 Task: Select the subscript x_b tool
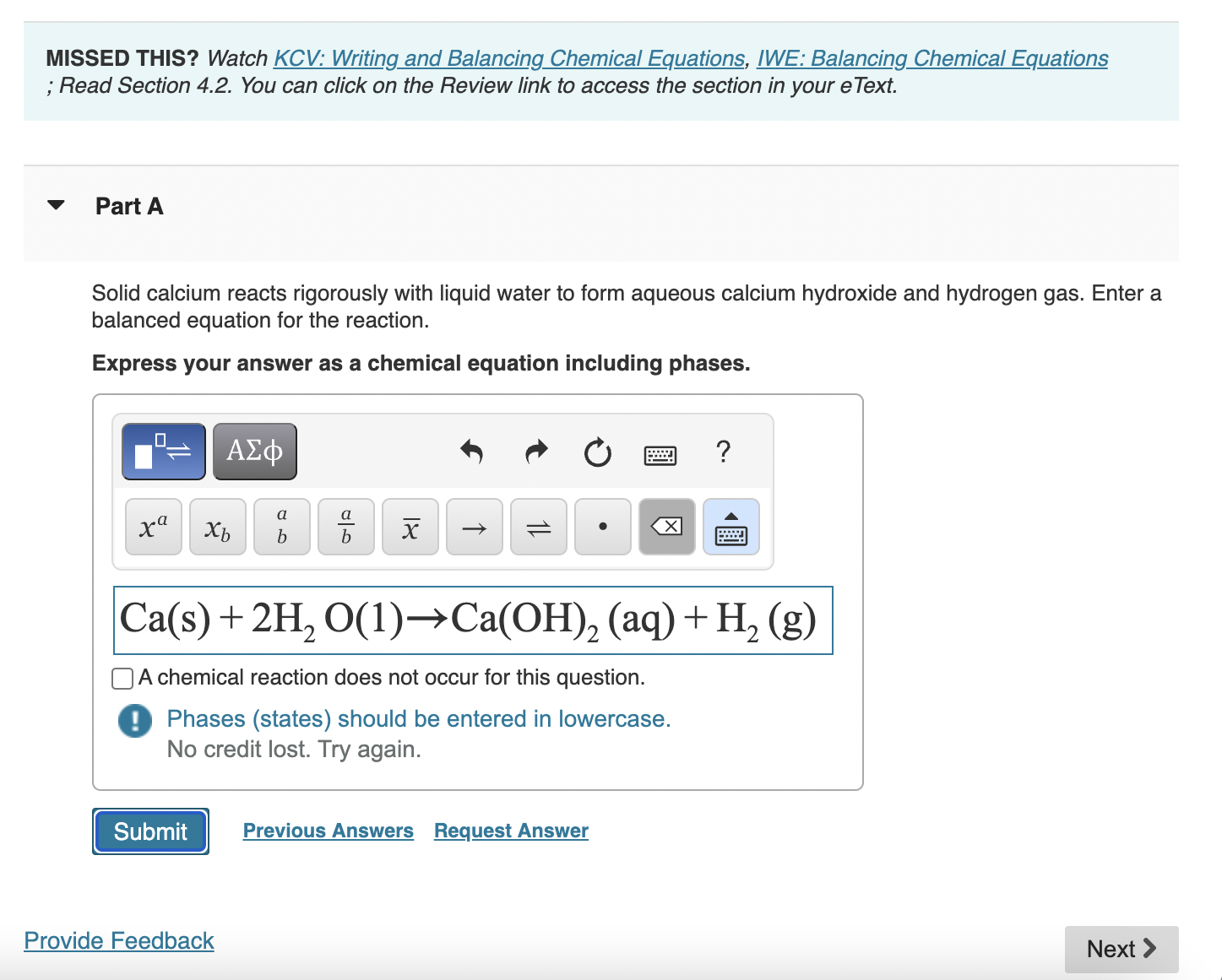point(217,527)
